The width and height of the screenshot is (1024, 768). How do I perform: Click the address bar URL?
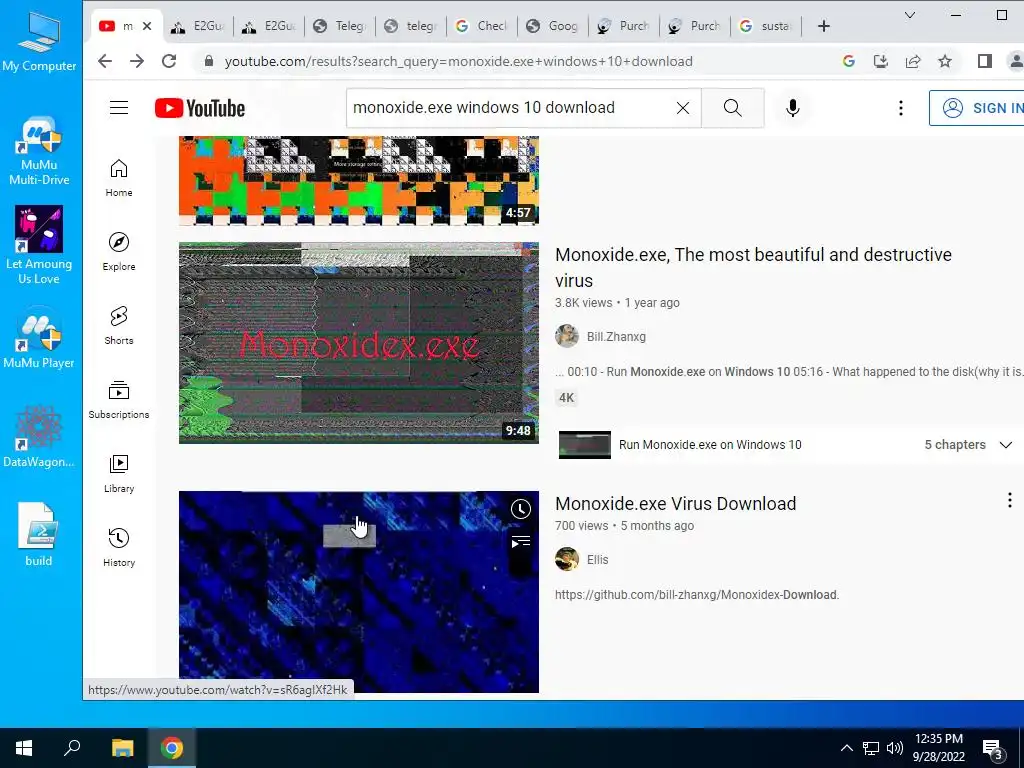tap(458, 61)
